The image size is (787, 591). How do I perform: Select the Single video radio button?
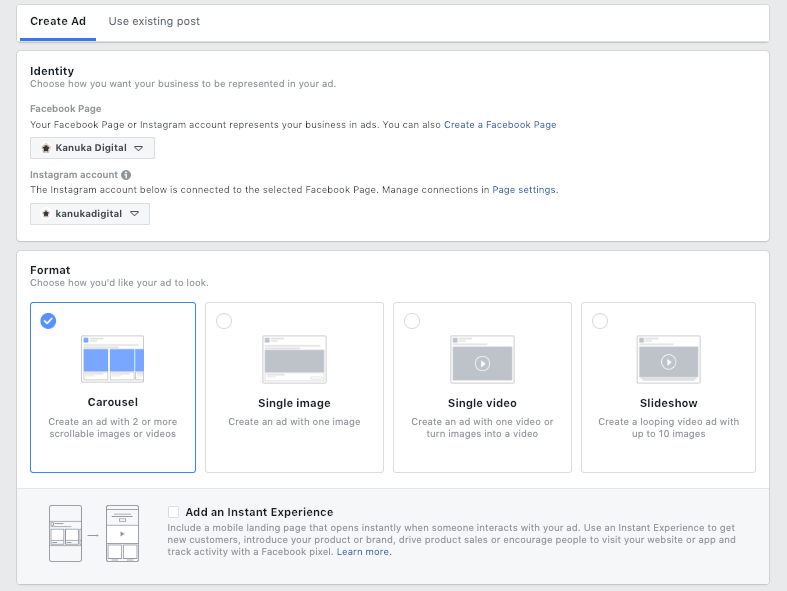coord(412,321)
